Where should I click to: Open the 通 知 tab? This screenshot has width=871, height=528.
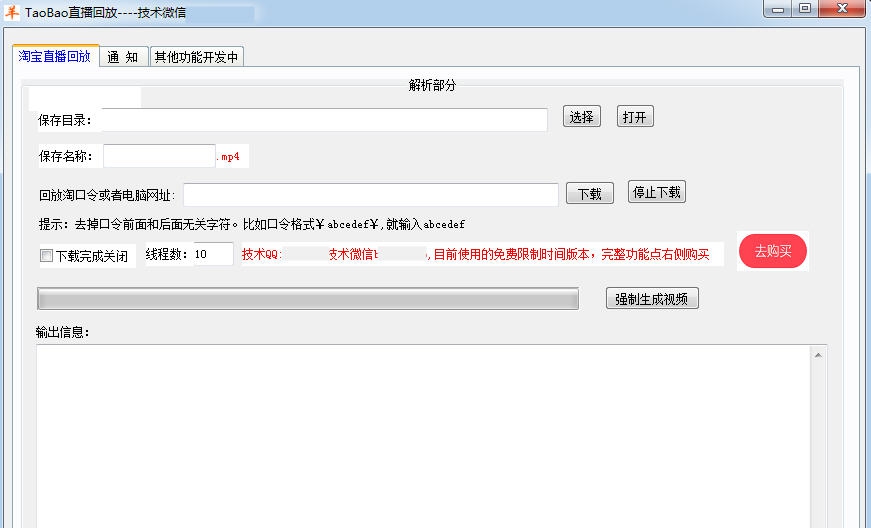[x=123, y=57]
